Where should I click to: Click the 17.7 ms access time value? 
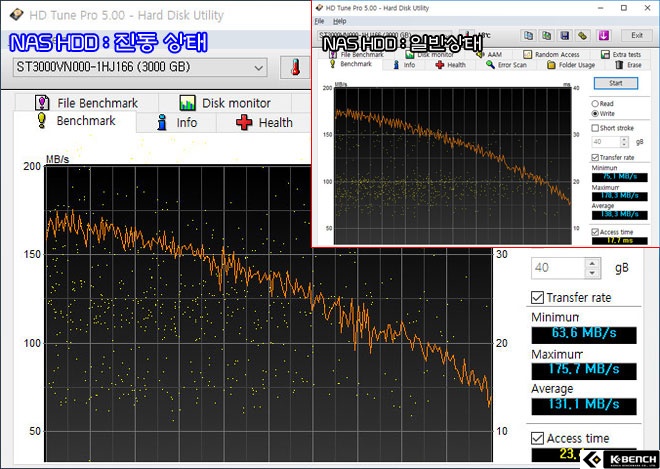tap(620, 240)
